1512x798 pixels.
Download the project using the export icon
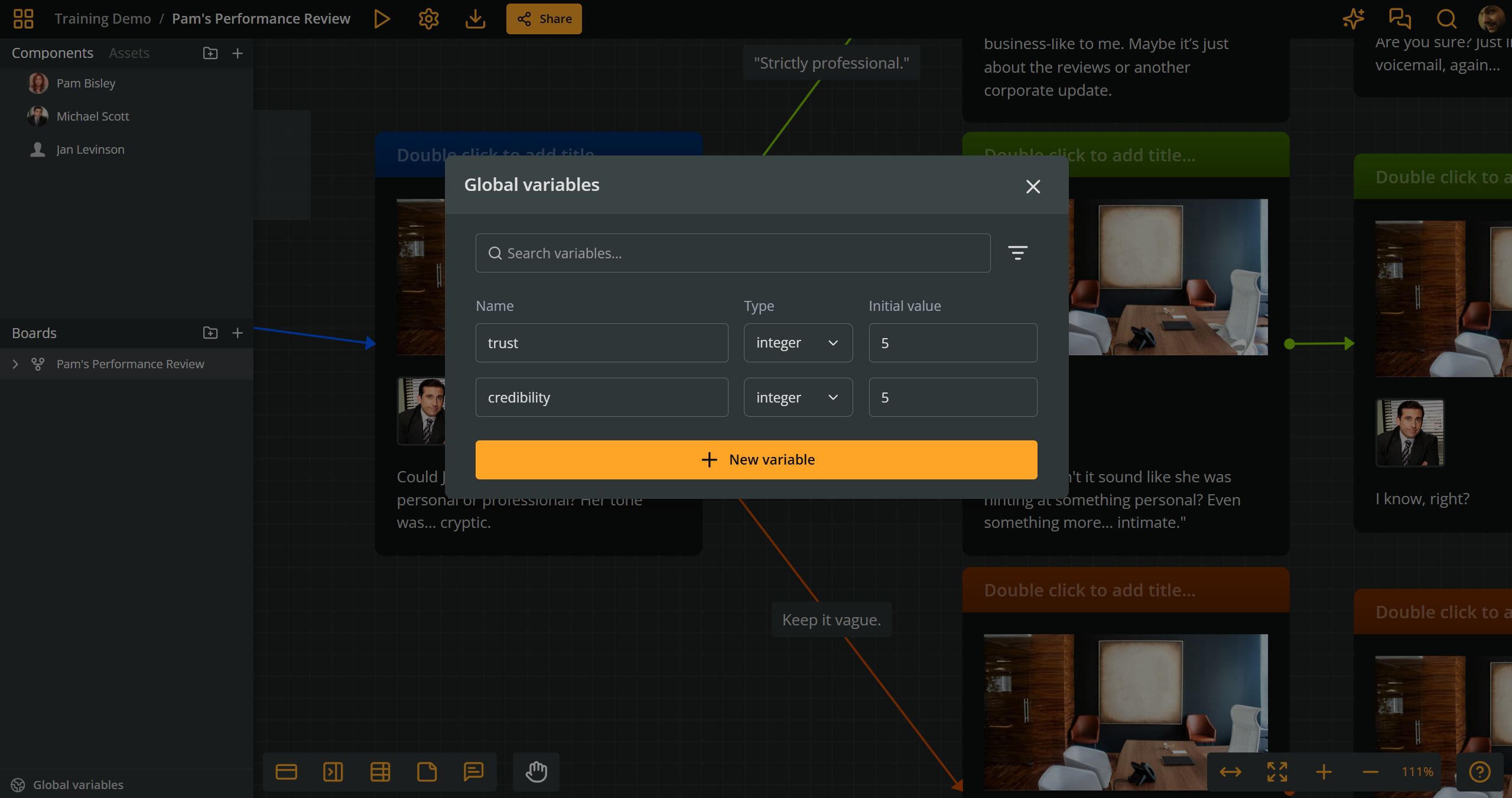coord(475,18)
